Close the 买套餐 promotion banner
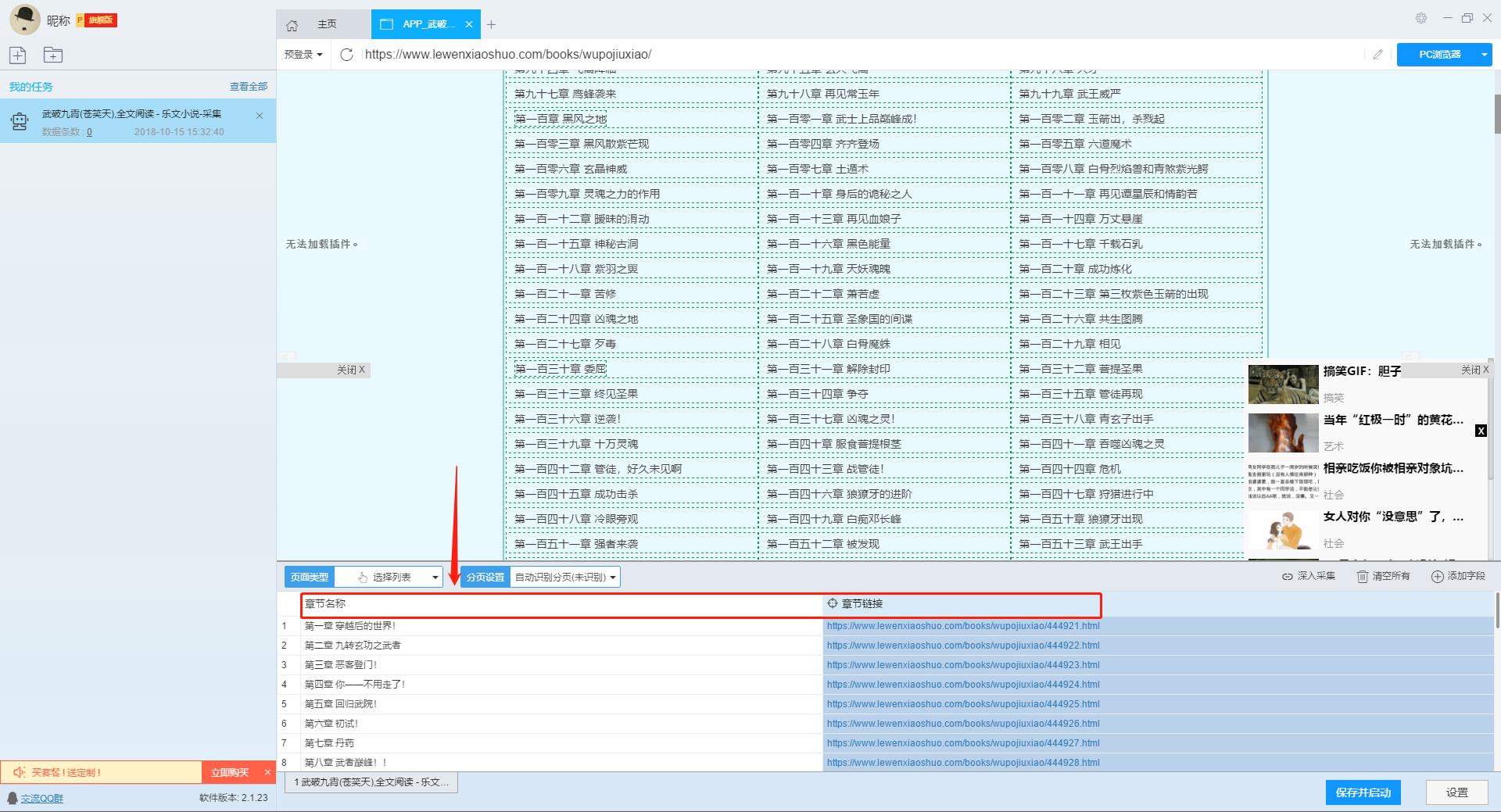 [x=267, y=772]
